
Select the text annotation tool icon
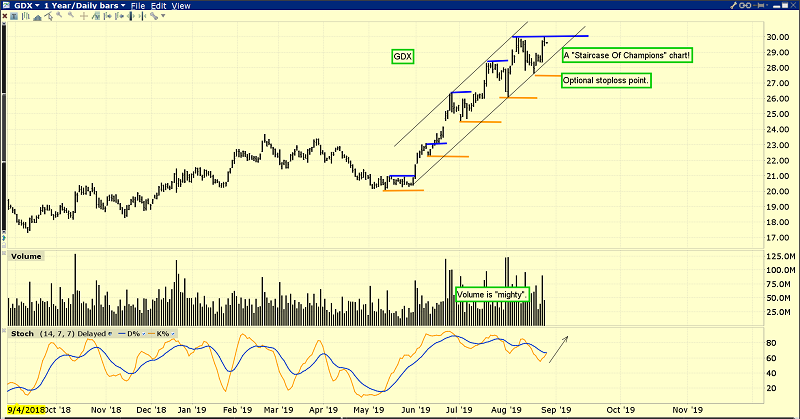[x=14, y=16]
